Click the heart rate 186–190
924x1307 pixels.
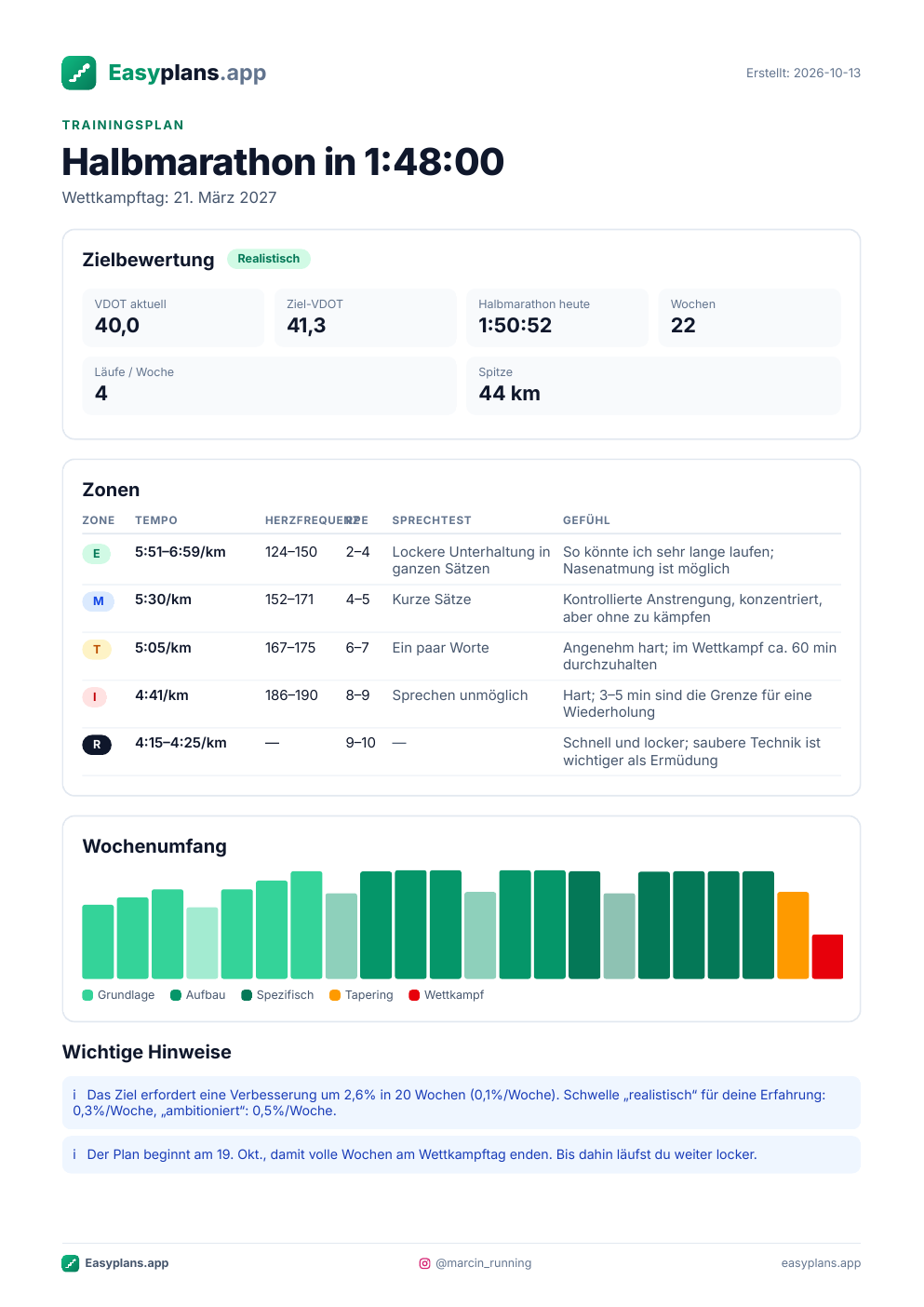tap(291, 695)
